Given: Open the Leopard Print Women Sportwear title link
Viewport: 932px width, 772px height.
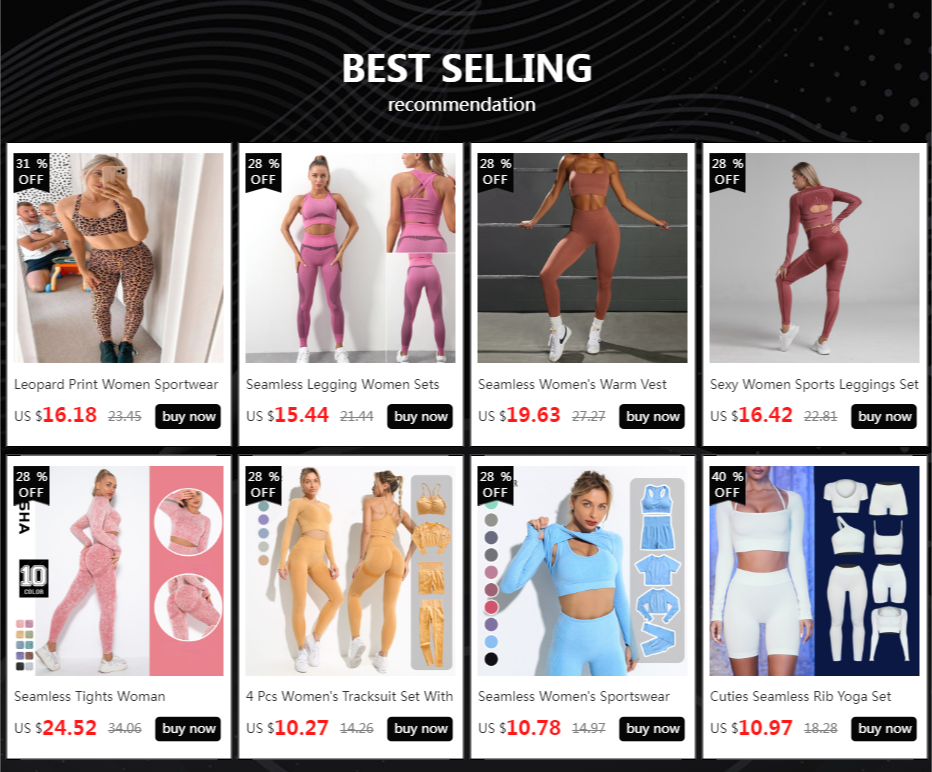Looking at the screenshot, I should 116,385.
